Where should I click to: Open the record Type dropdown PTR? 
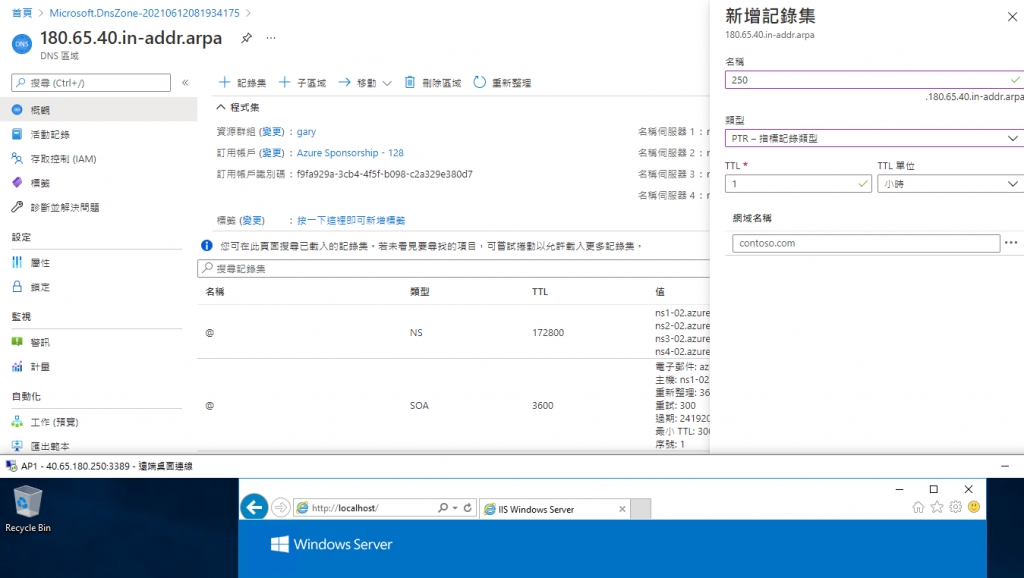point(874,138)
